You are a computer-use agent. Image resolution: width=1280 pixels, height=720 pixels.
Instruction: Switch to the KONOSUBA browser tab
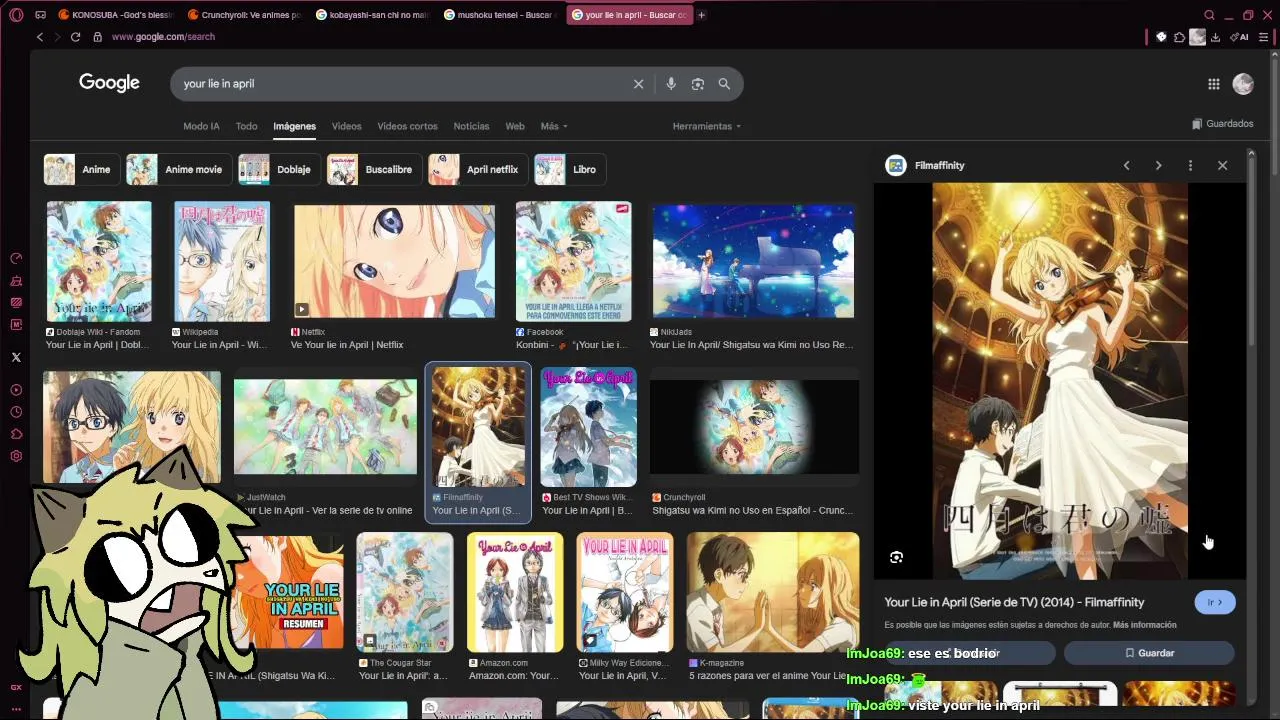116,15
